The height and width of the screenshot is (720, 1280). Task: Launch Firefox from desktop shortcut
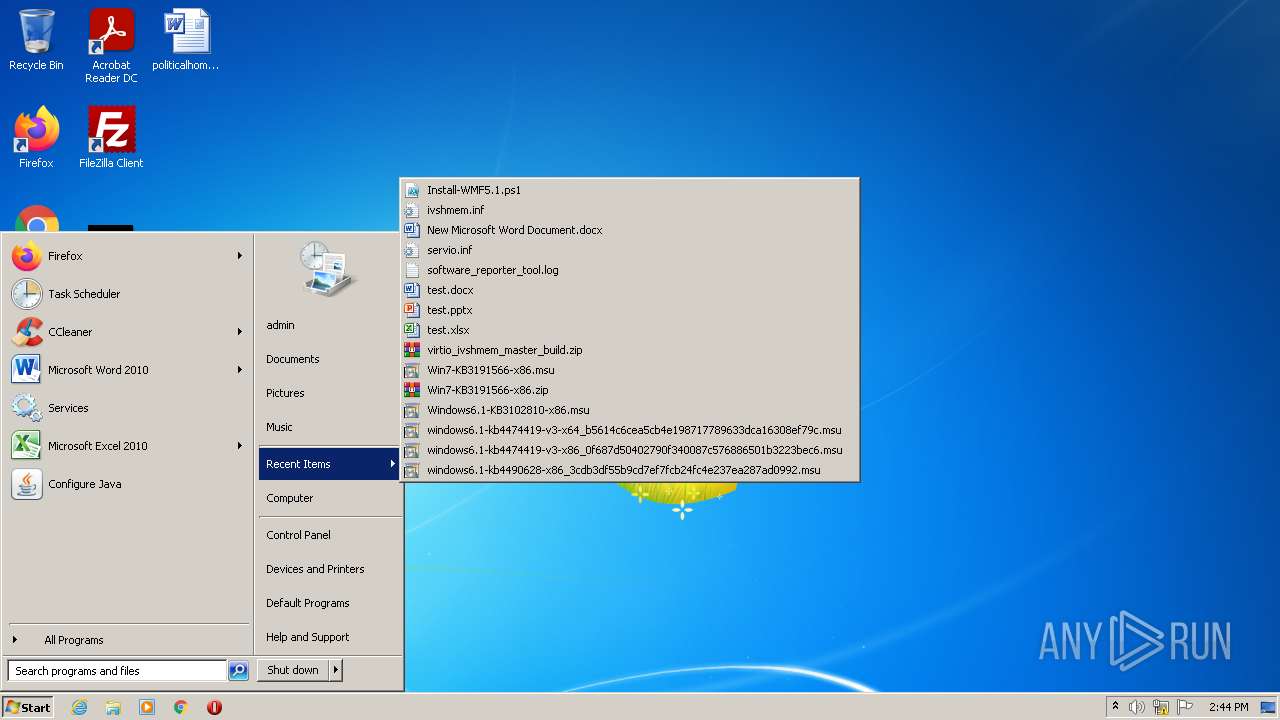click(x=36, y=138)
